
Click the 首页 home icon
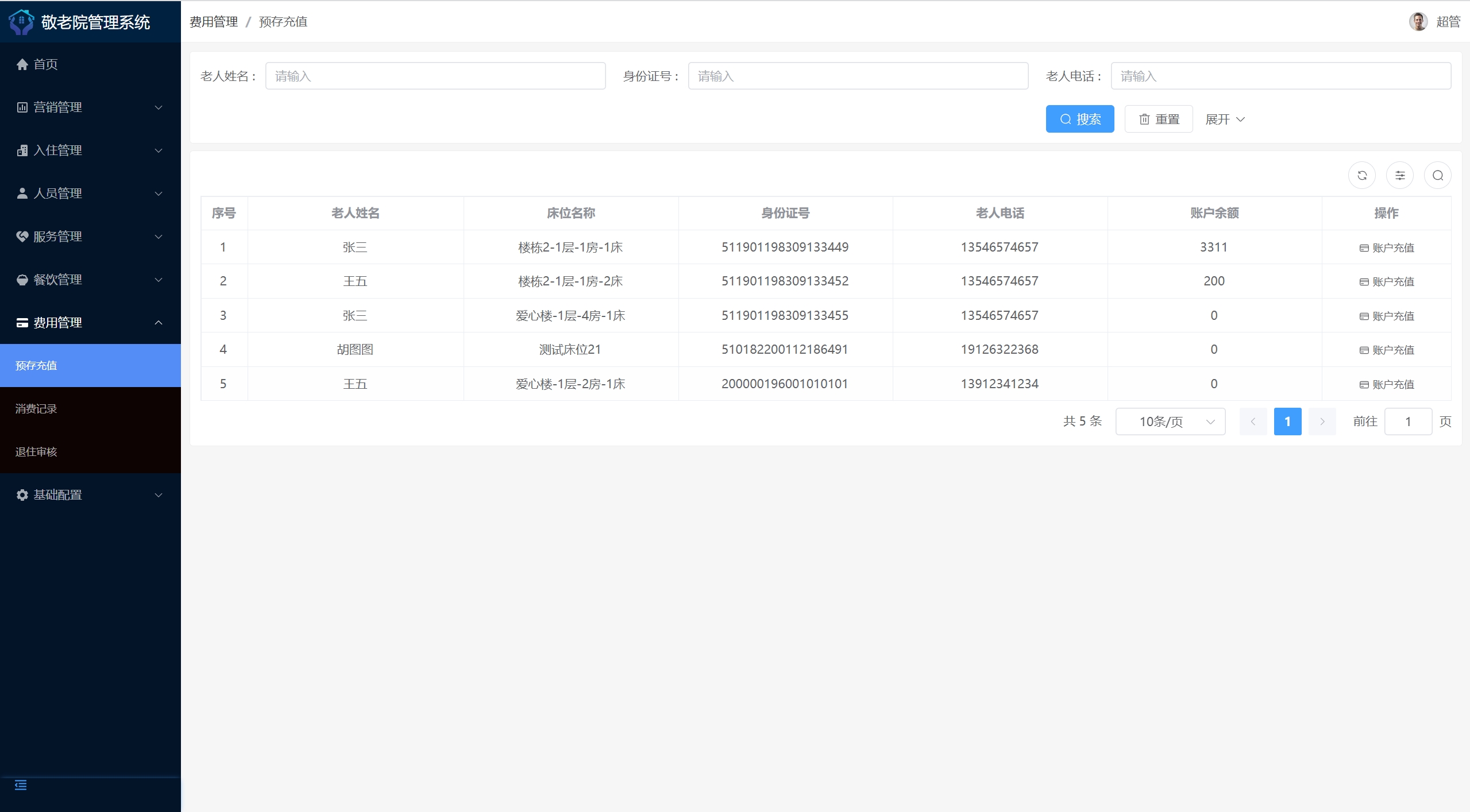pyautogui.click(x=22, y=64)
